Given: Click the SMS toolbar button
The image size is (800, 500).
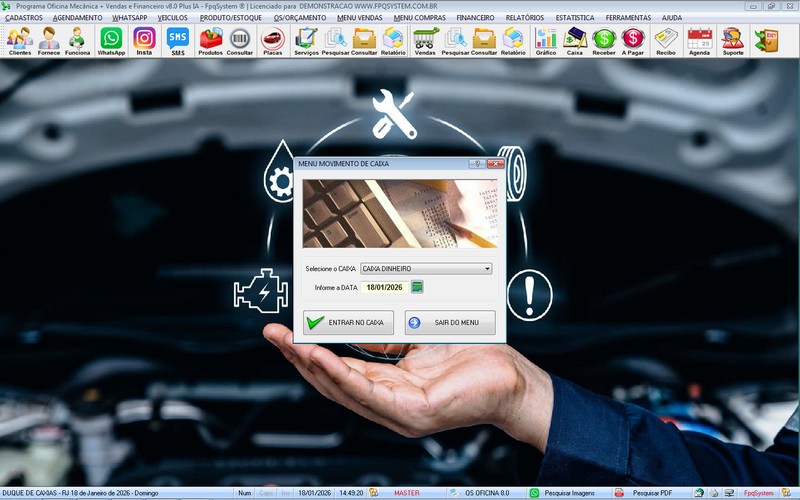Looking at the screenshot, I should pyautogui.click(x=178, y=40).
